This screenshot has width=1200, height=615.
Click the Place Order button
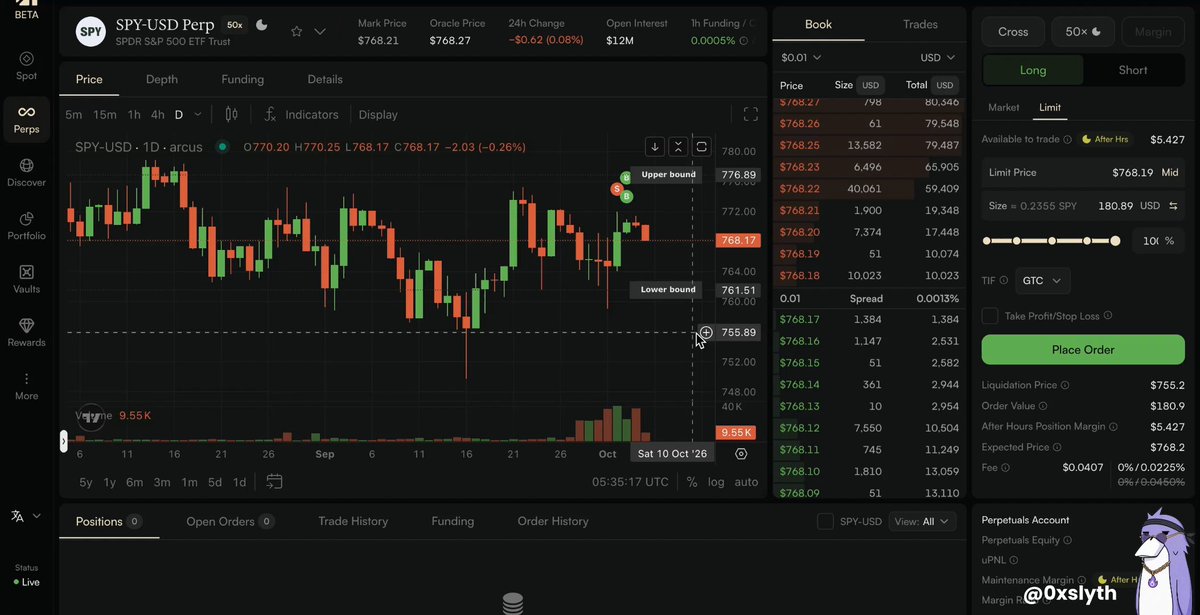[1083, 350]
